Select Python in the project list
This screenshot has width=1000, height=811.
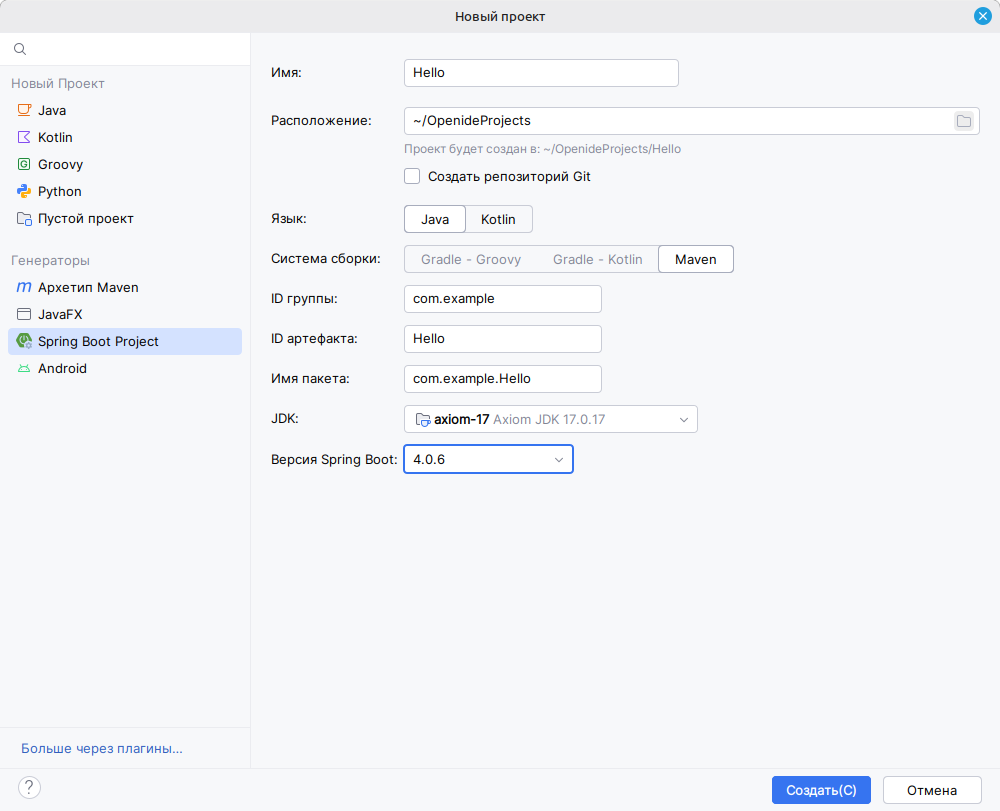pyautogui.click(x=125, y=191)
